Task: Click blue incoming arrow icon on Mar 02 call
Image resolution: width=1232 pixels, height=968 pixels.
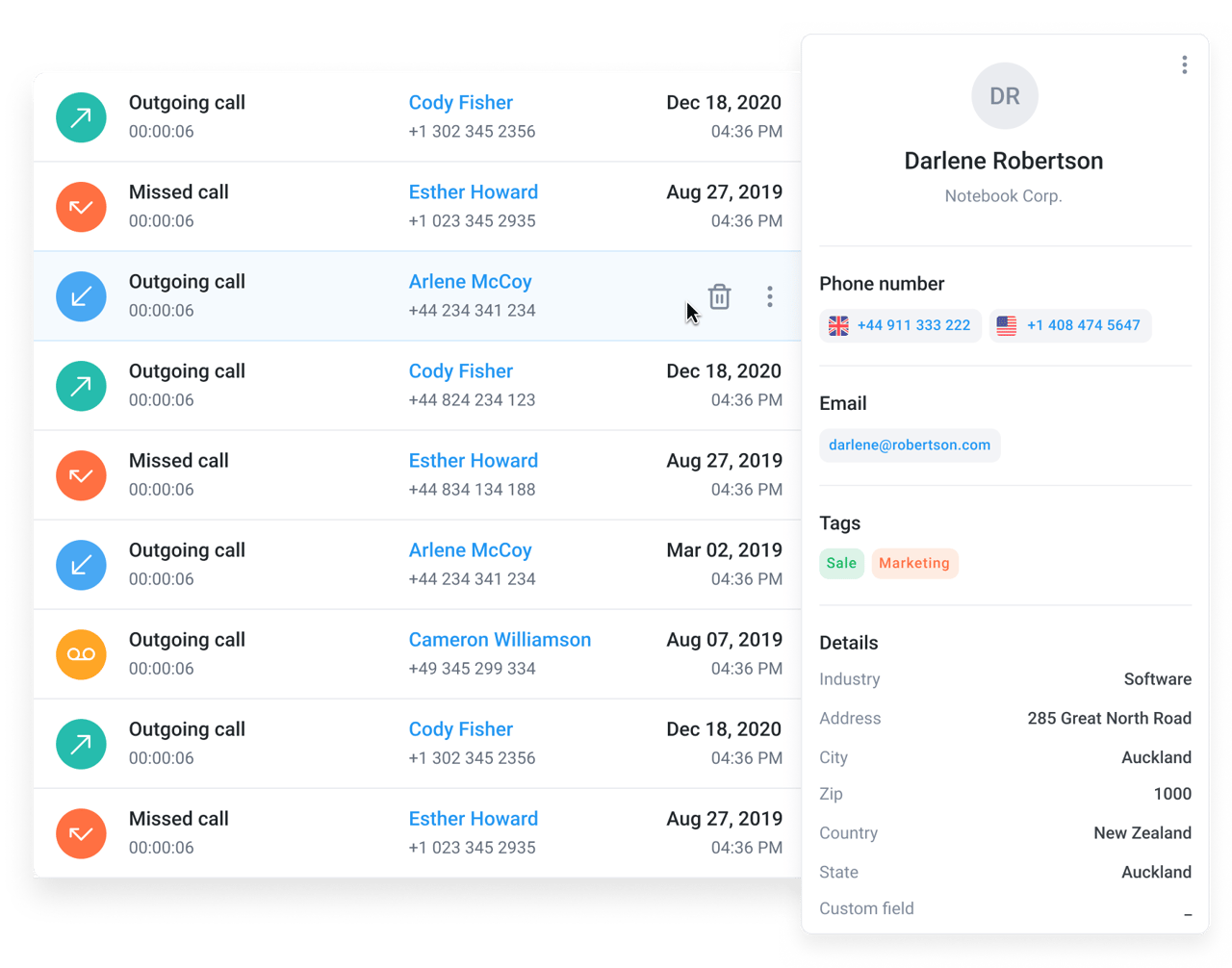Action: click(81, 565)
